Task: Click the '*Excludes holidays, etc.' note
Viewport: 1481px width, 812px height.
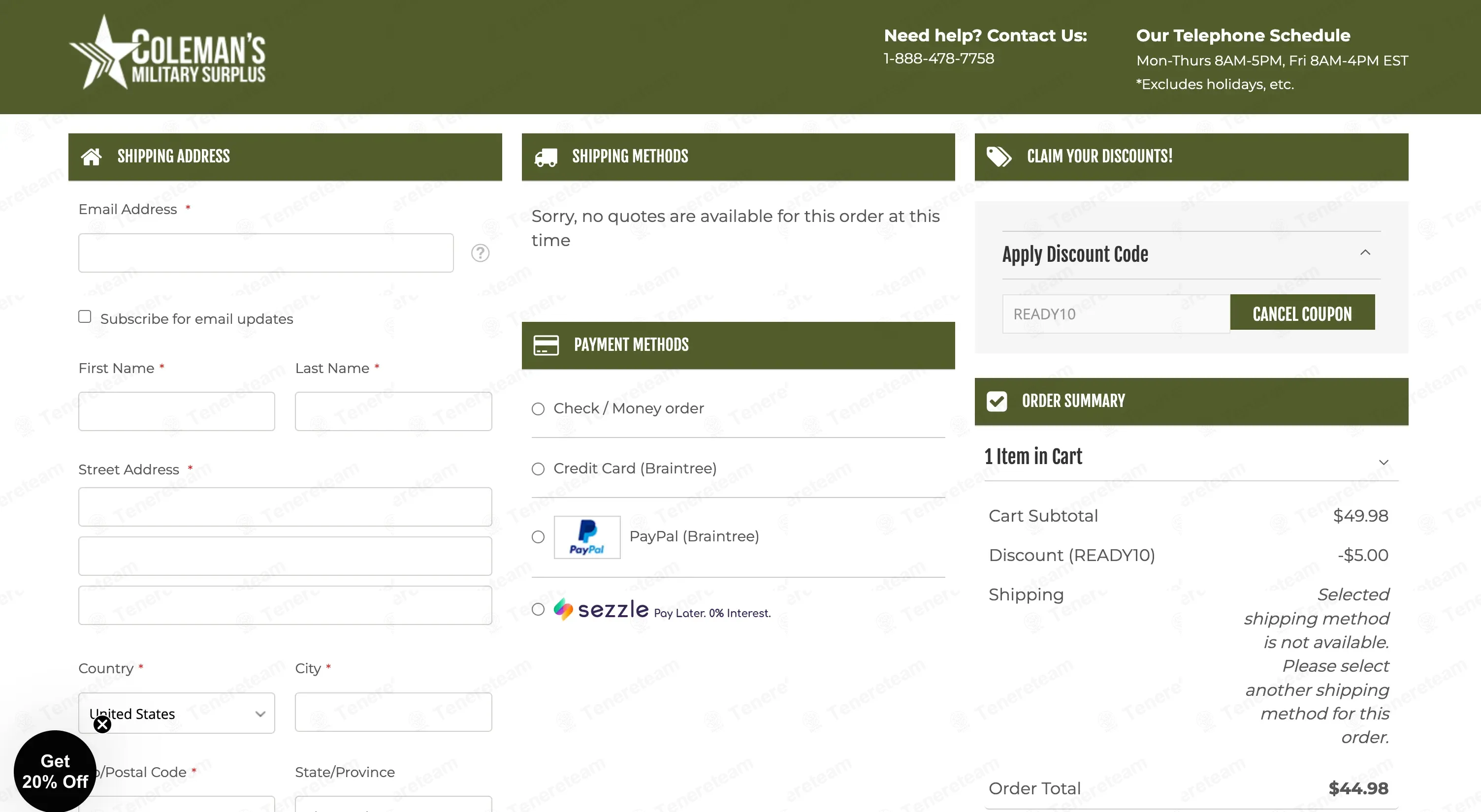Action: click(x=1215, y=85)
